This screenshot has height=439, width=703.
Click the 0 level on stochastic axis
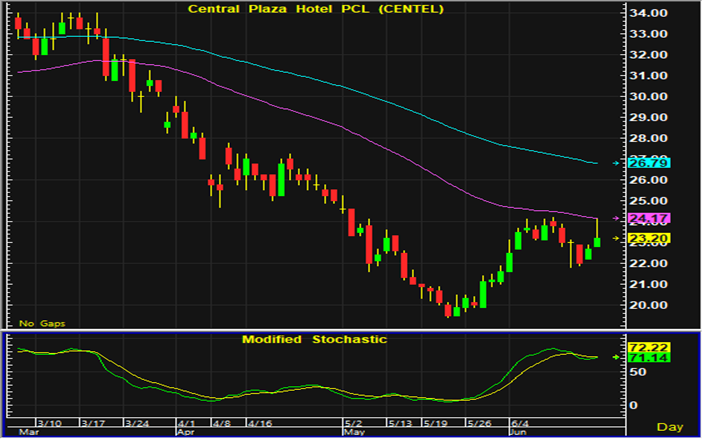633,405
